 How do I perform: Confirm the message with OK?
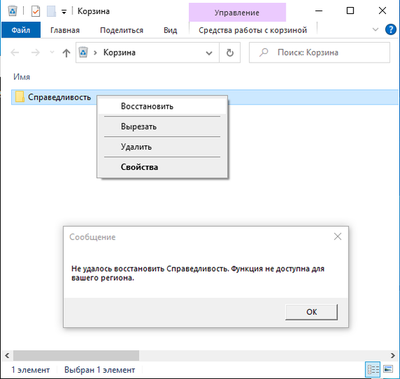pos(311,312)
